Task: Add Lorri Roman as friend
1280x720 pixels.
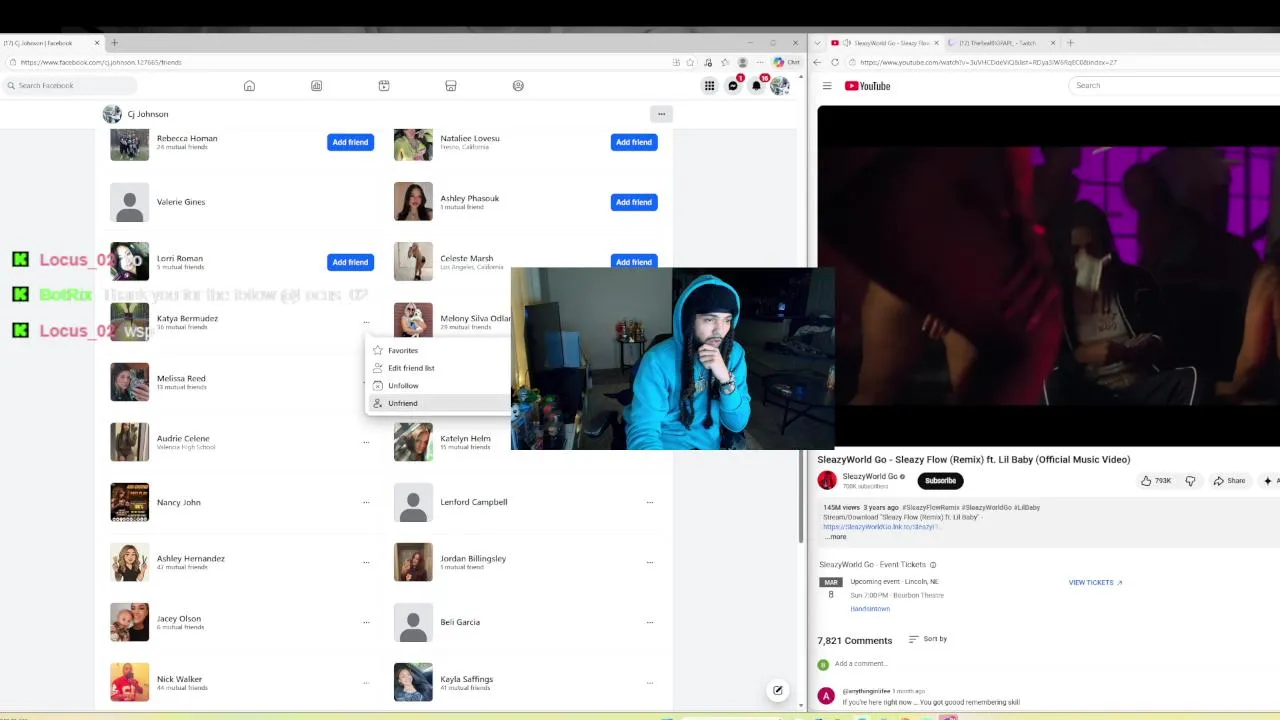Action: click(350, 262)
